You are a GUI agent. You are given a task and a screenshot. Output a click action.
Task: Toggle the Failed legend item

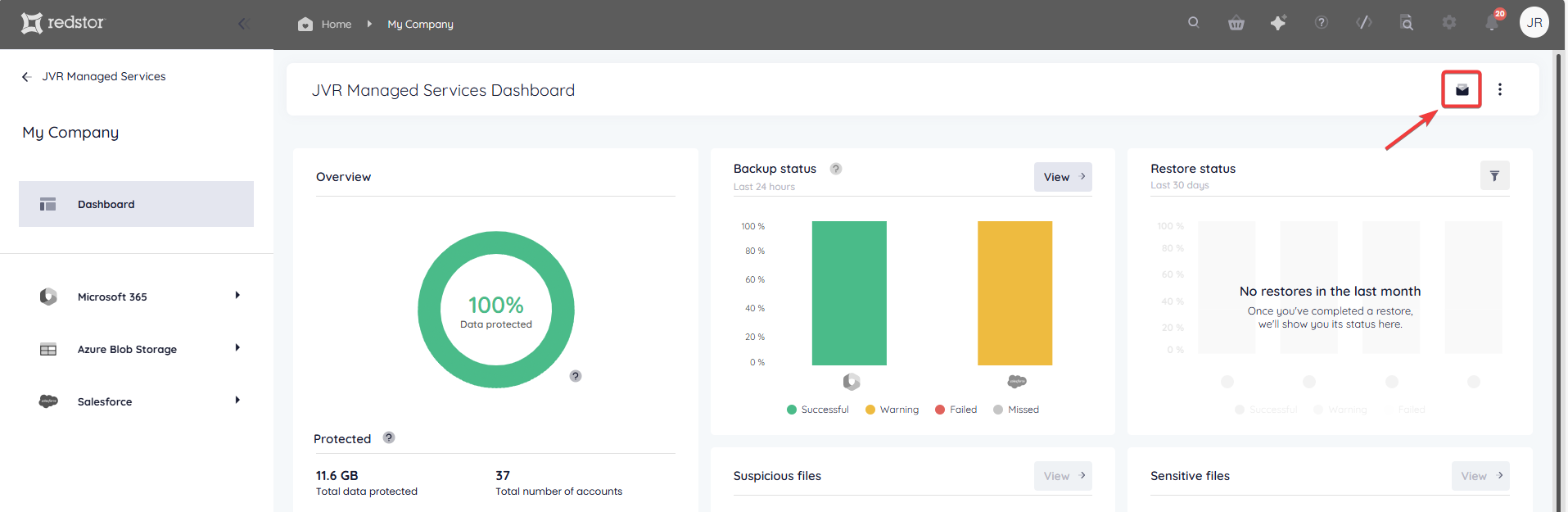click(x=956, y=410)
